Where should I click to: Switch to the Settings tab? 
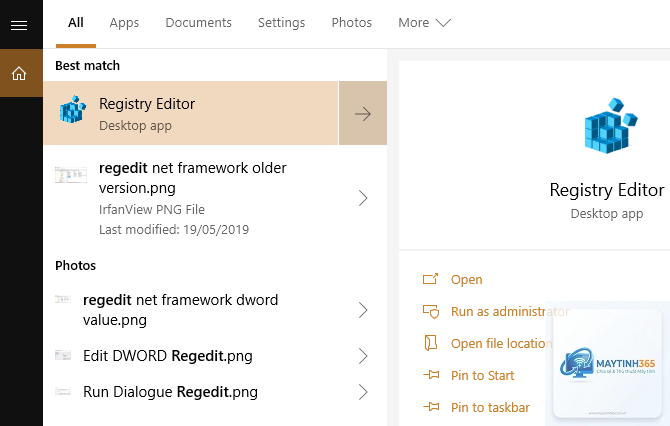[281, 23]
